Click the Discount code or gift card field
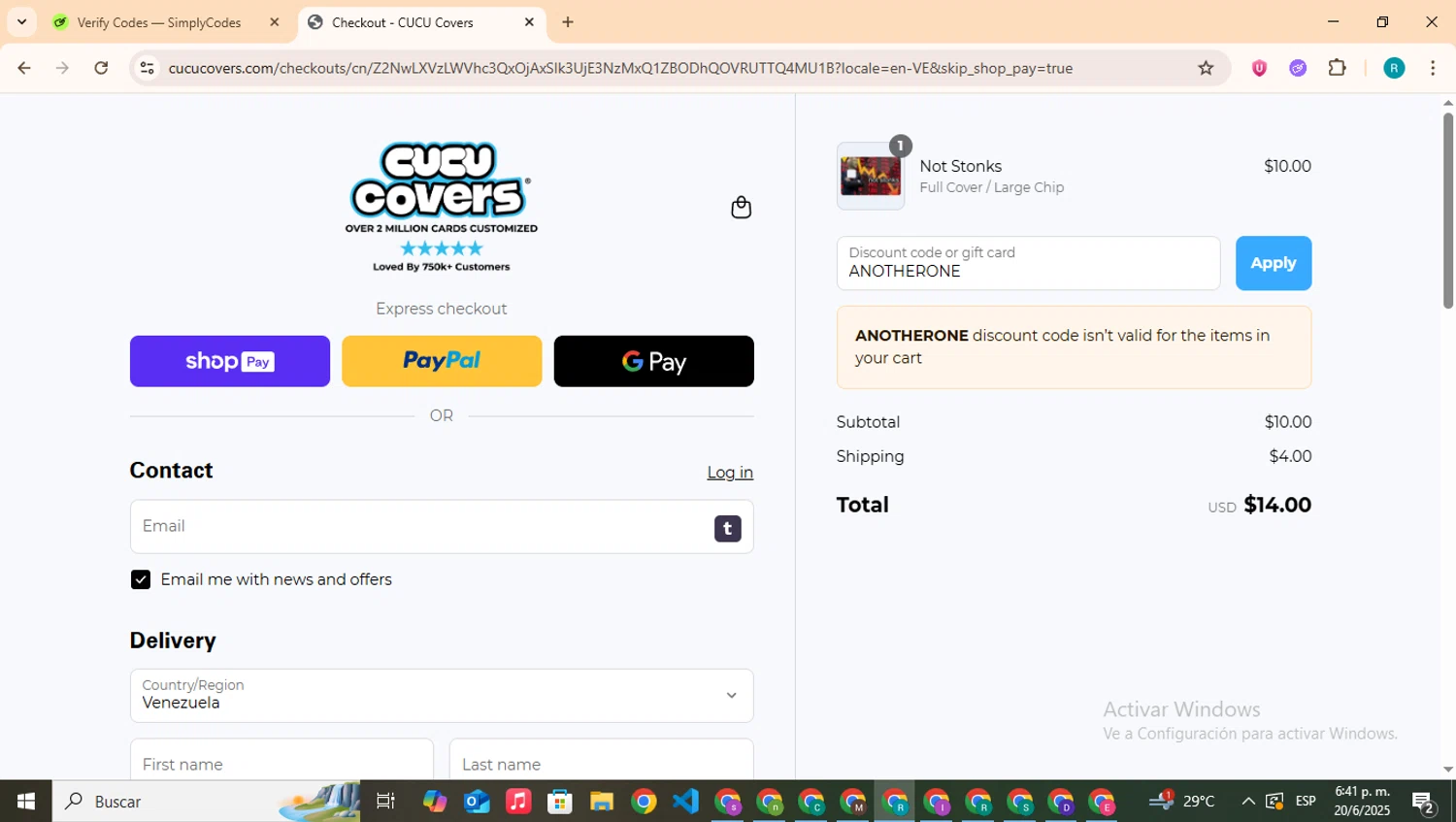Screen dimensions: 1456x822 tap(1028, 263)
